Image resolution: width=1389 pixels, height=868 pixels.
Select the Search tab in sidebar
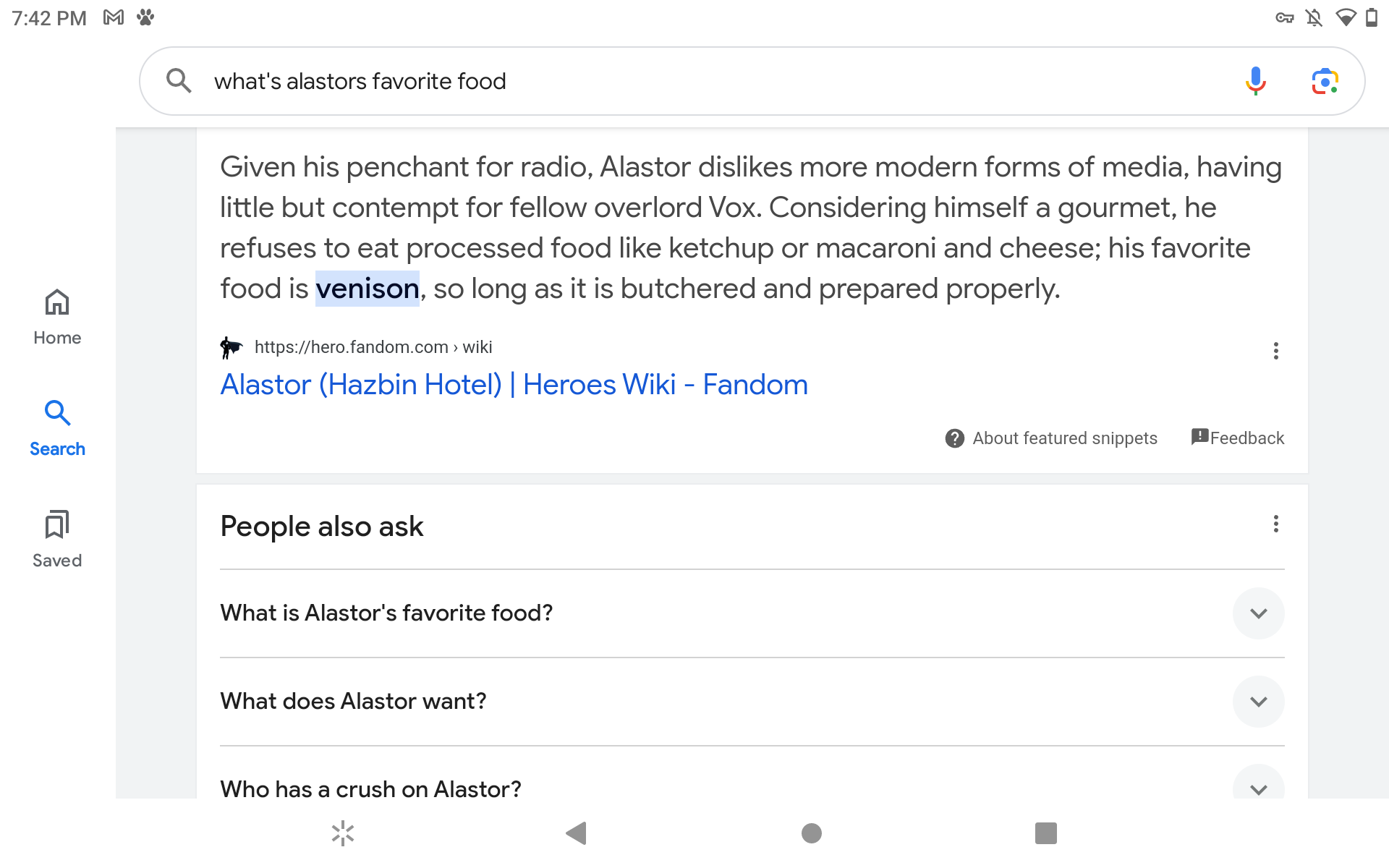tap(57, 428)
